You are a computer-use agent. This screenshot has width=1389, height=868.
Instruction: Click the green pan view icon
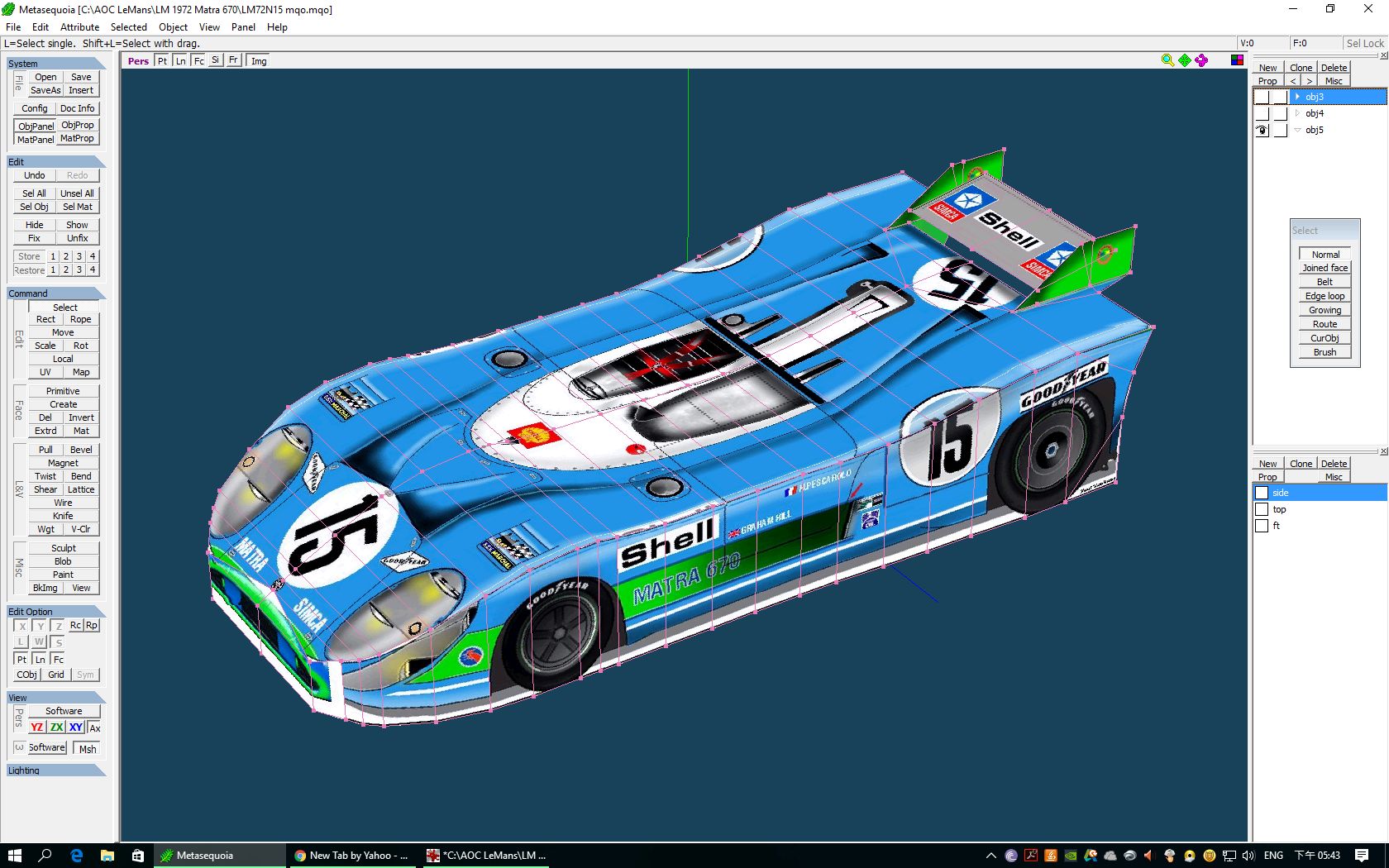pos(1185,60)
